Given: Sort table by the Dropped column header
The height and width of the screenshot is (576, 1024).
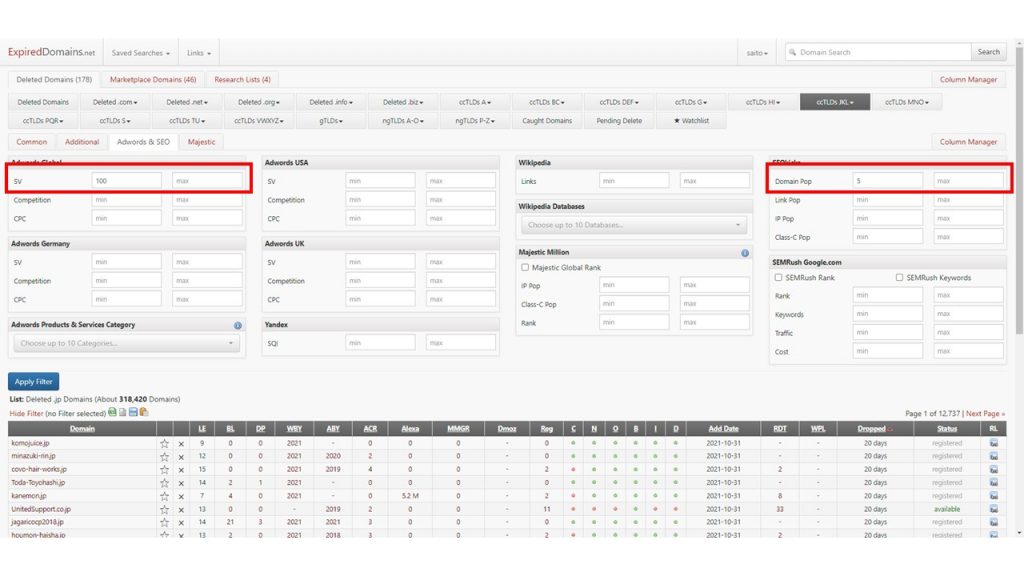Looking at the screenshot, I should 871,429.
